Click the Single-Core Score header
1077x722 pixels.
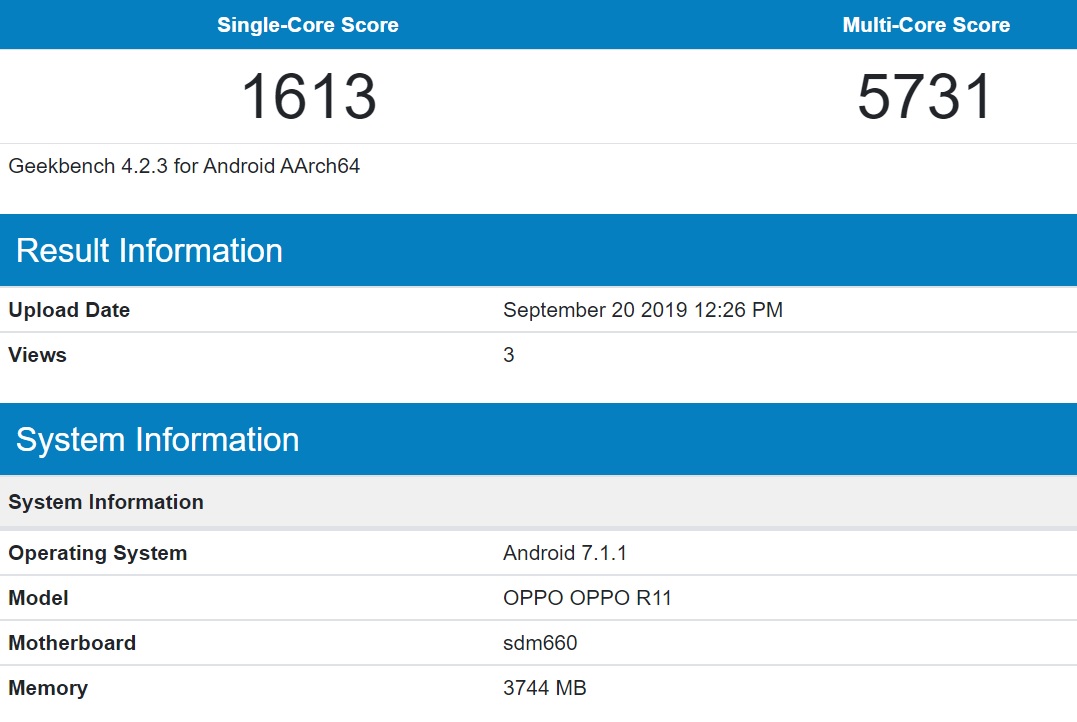pos(307,24)
